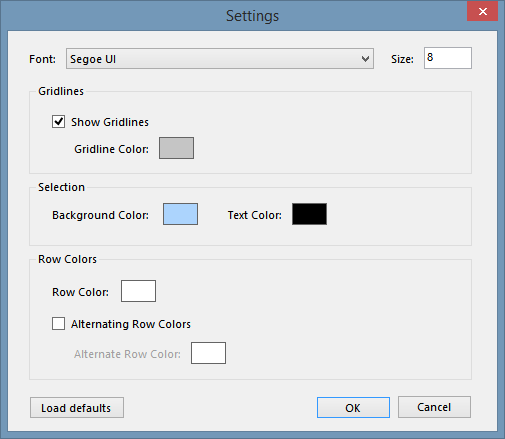
Task: Select the Alternate Row Color swatch
Action: 208,353
